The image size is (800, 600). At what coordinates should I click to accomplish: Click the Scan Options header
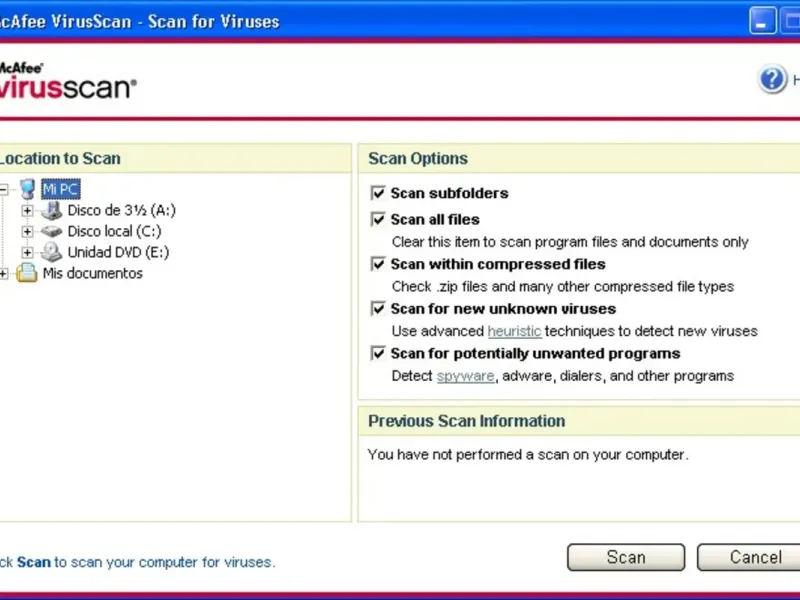pos(418,159)
